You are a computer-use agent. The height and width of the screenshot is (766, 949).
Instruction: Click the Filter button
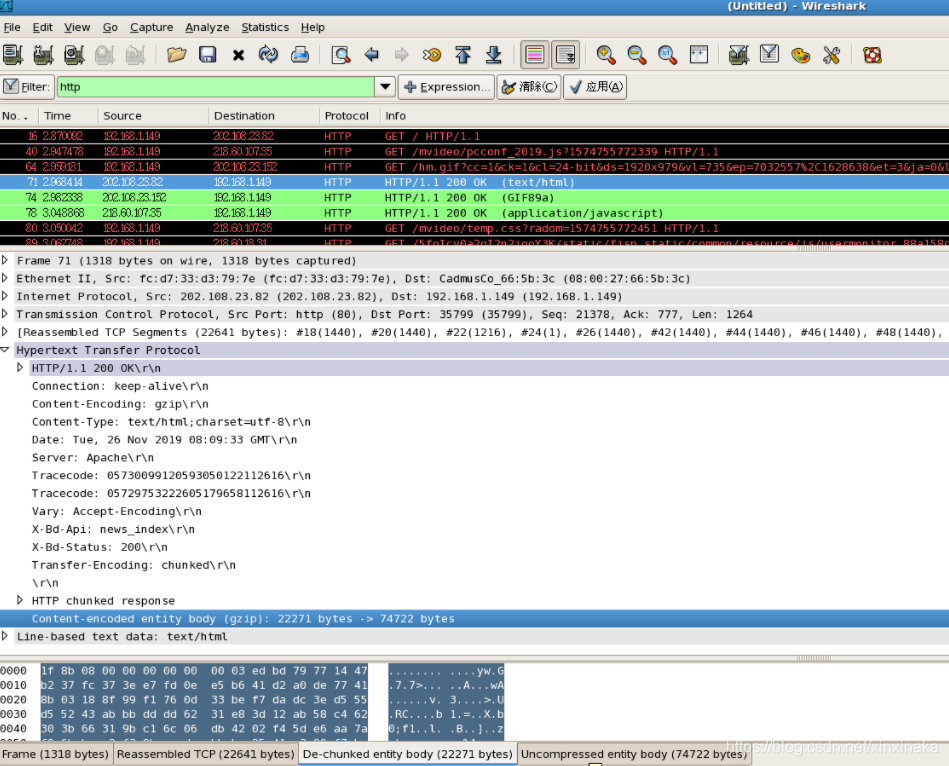tap(27, 87)
